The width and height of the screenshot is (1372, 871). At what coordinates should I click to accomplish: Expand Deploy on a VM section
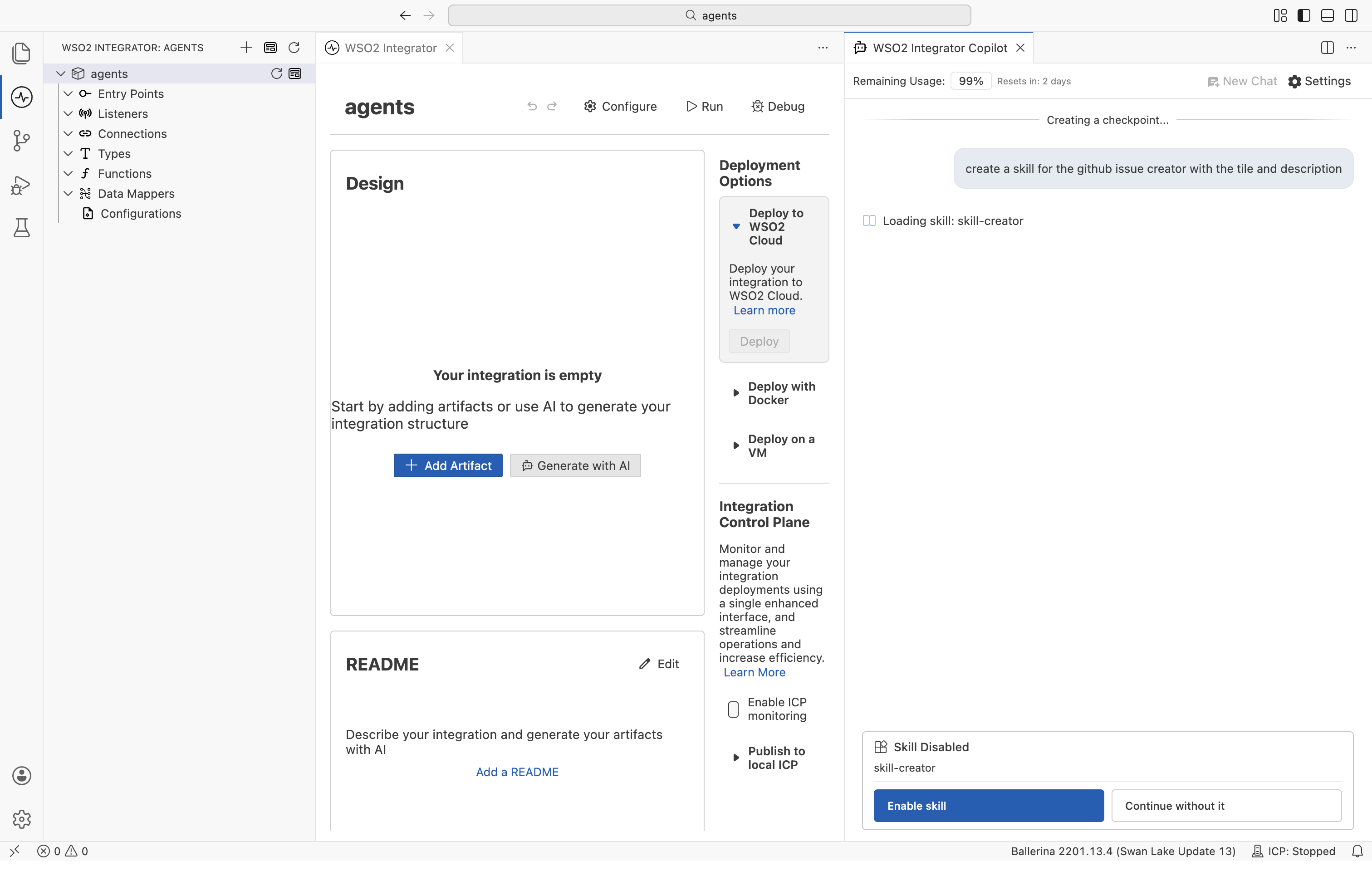coord(736,445)
